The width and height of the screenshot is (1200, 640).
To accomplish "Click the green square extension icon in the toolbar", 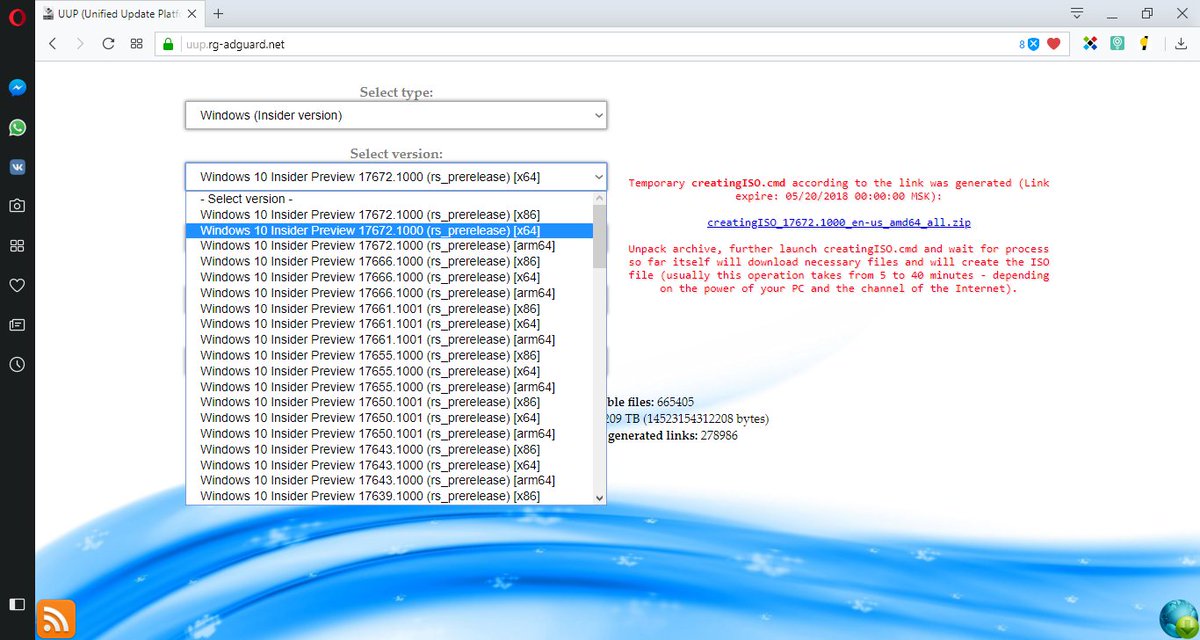I will (x=1117, y=44).
